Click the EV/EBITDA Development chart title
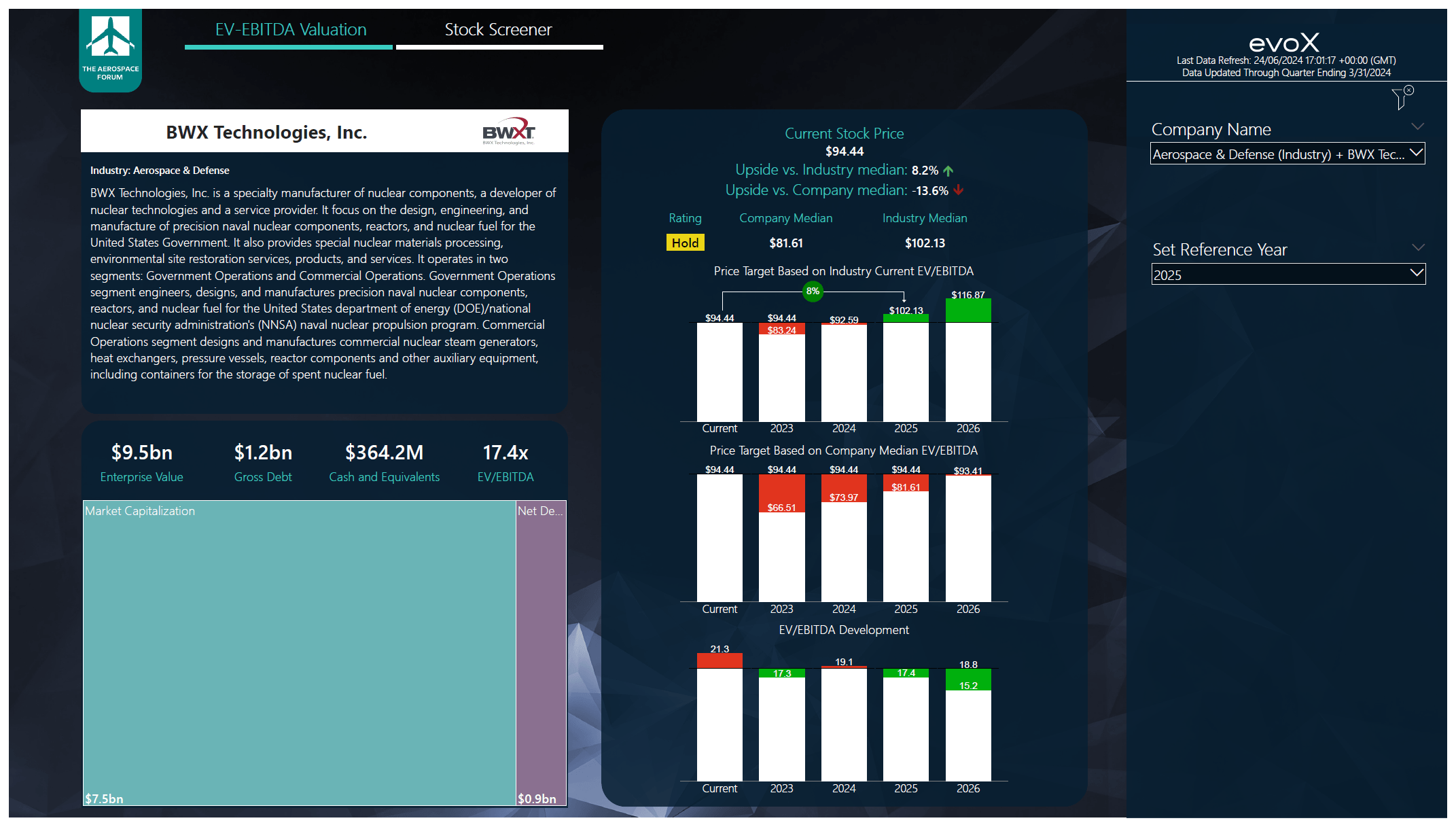This screenshot has width=1456, height=827. coord(844,630)
